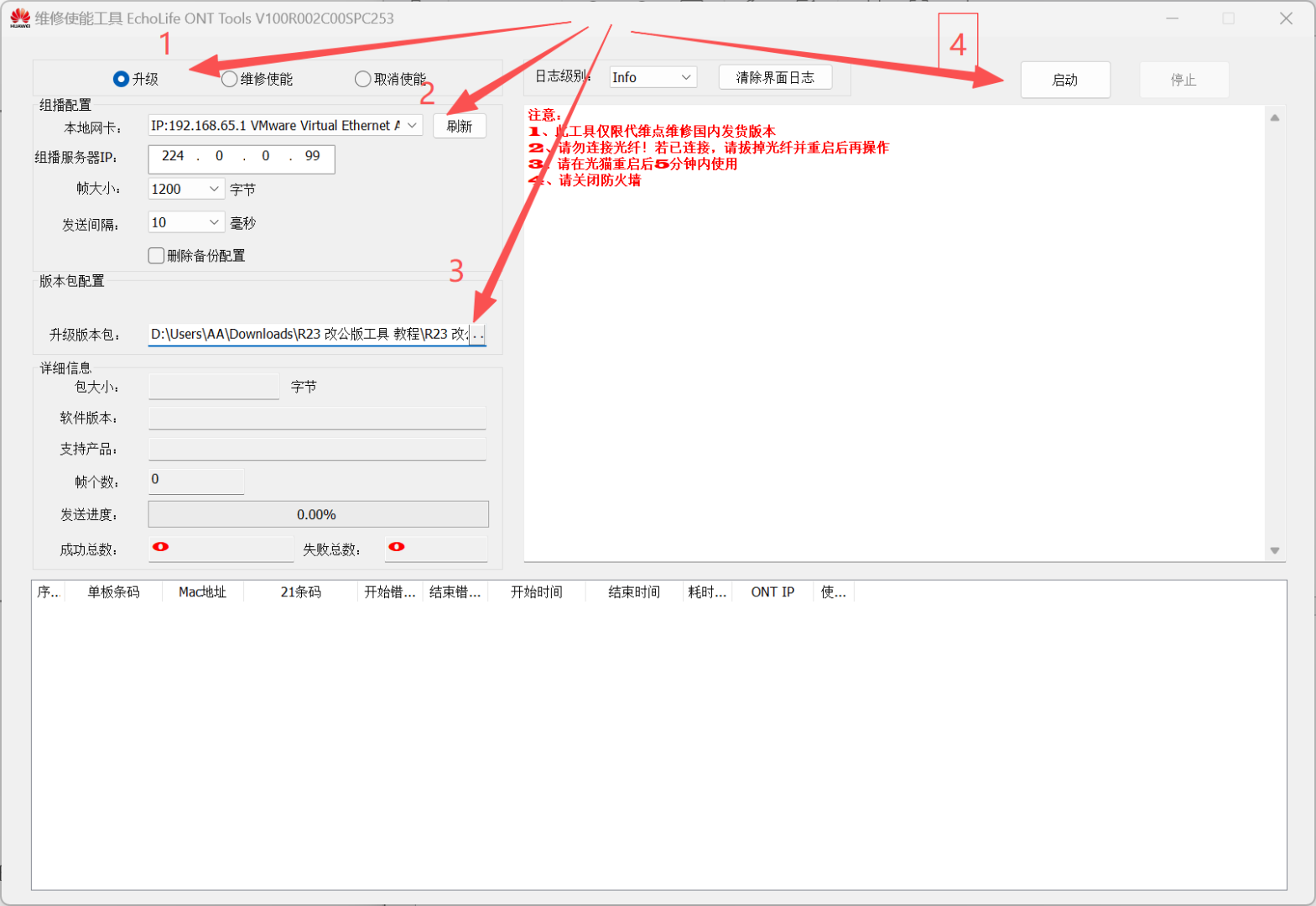This screenshot has width=1316, height=906.
Task: Click the log note about 勿连接光纤
Action: coord(709,148)
